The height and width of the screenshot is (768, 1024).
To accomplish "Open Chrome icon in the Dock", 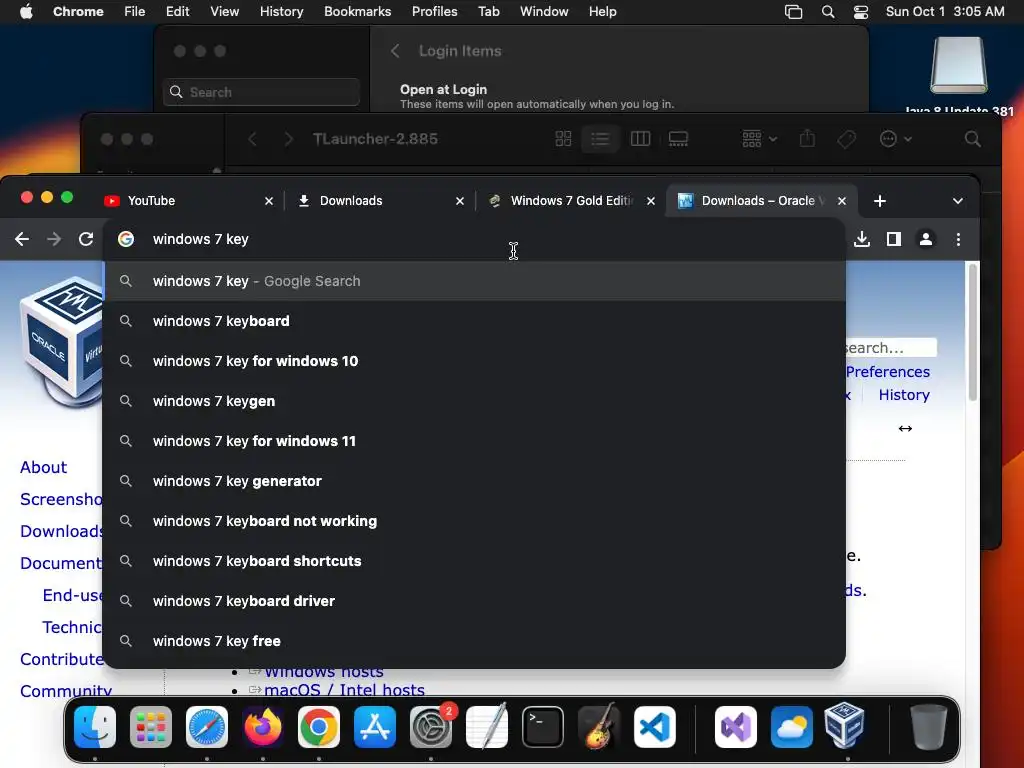I will point(319,727).
